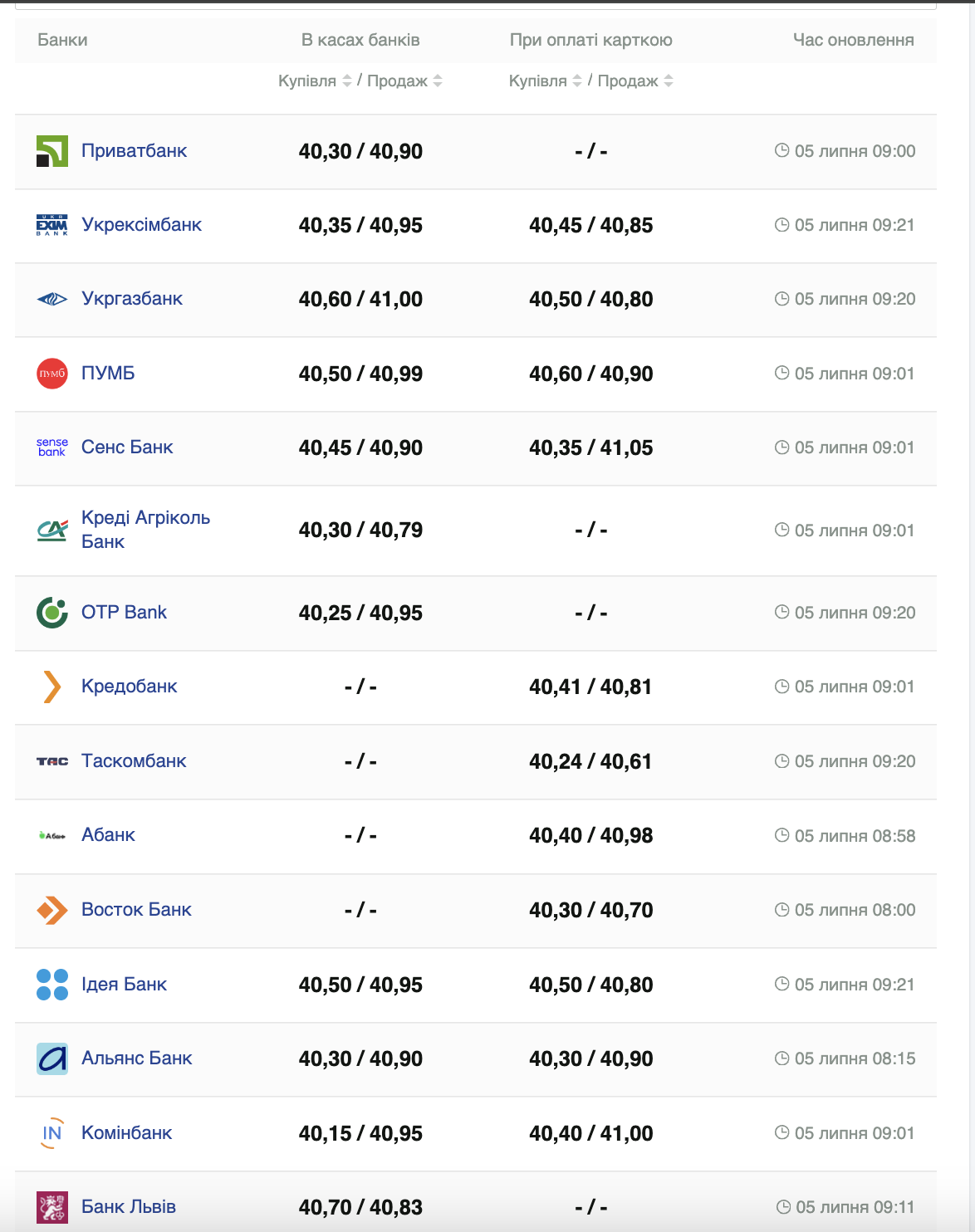
Task: Click the Восток Банк orange logo
Action: (52, 910)
